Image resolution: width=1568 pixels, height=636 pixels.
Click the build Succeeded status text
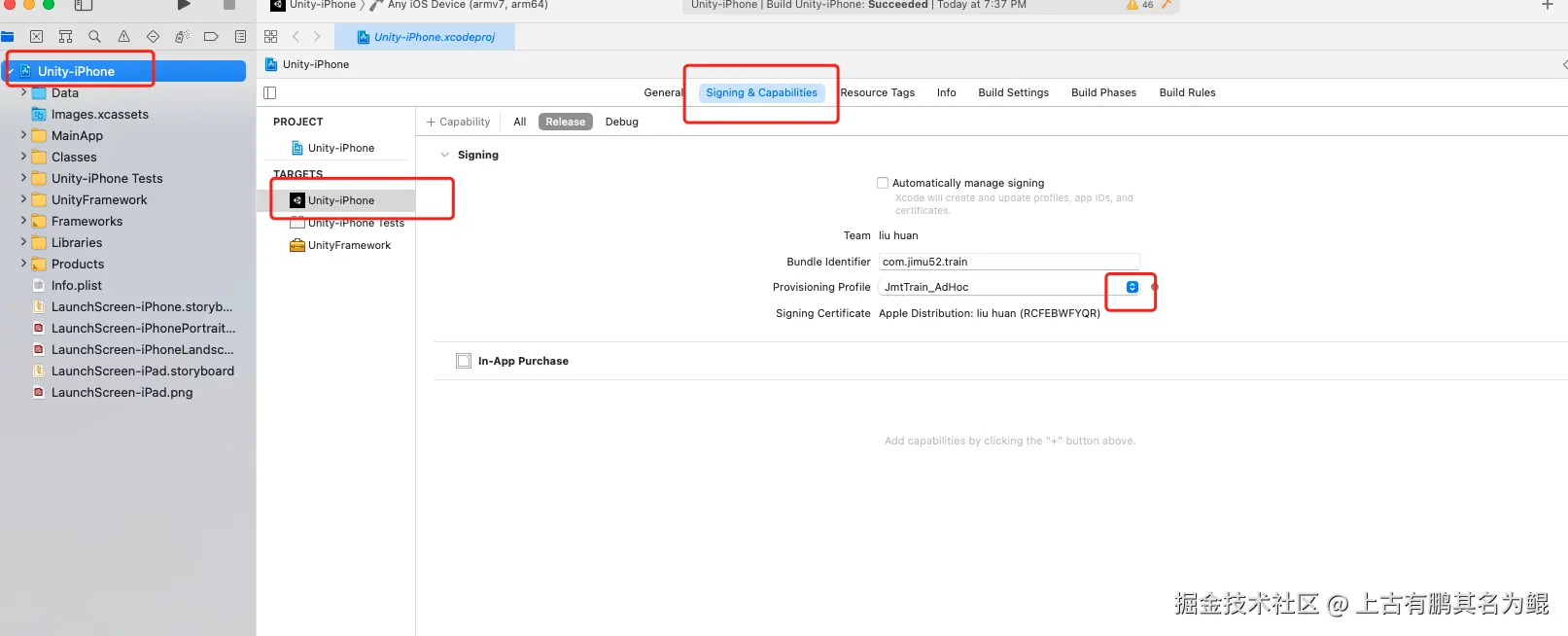(897, 5)
